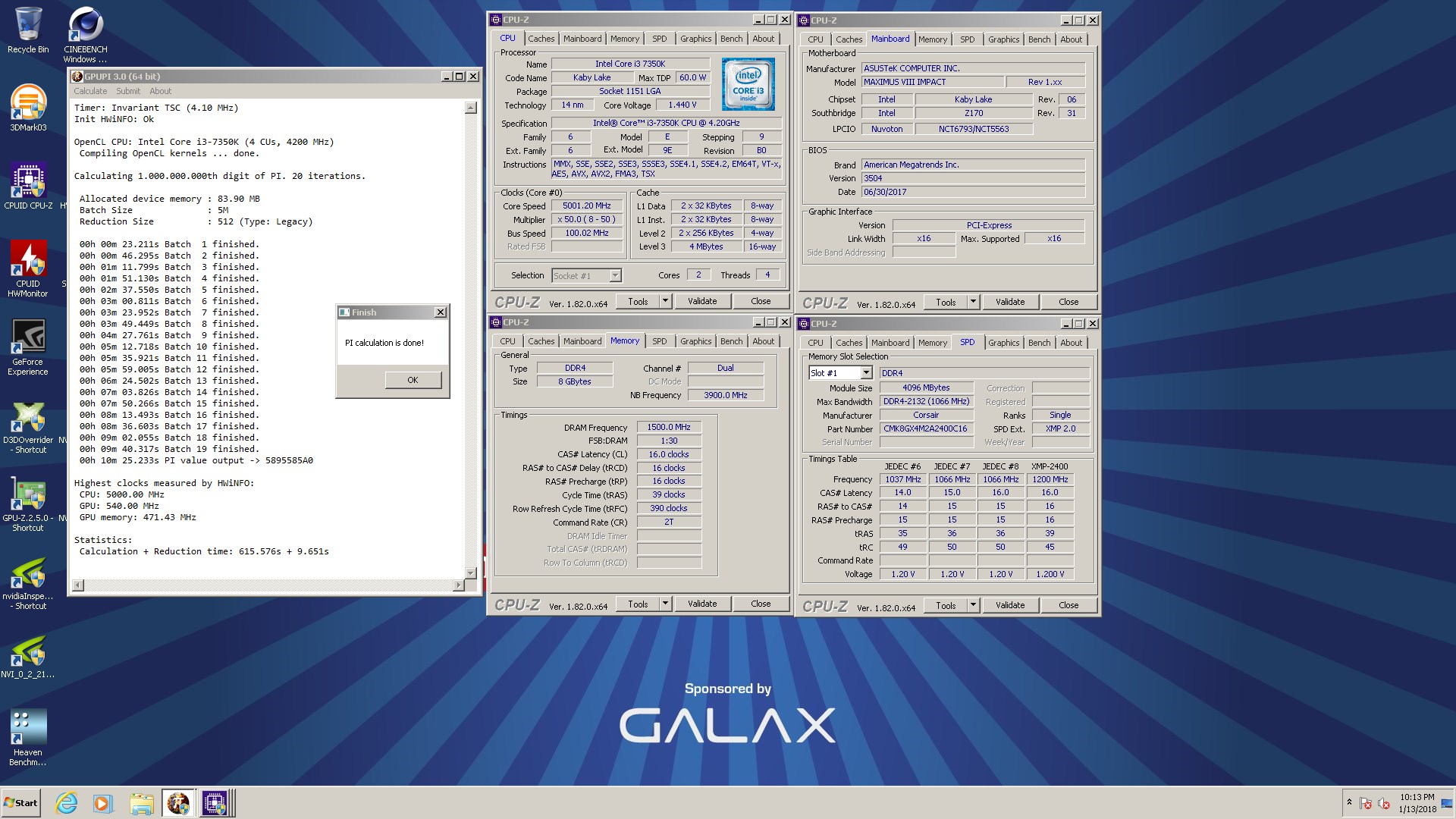The height and width of the screenshot is (819, 1456).
Task: Open Memory tab in top-right CPU-Z
Action: point(932,39)
